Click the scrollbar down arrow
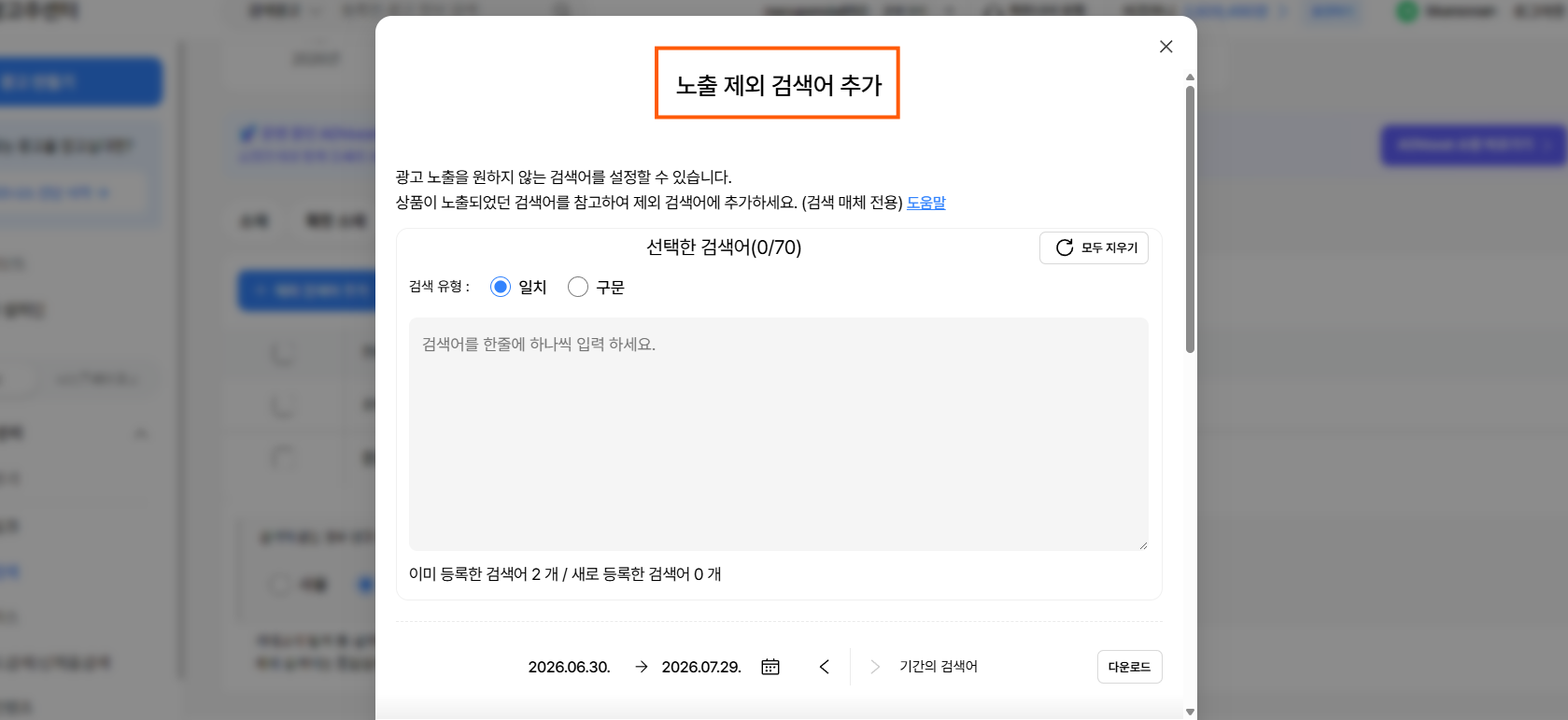Viewport: 1568px width, 720px height. coord(1190,712)
